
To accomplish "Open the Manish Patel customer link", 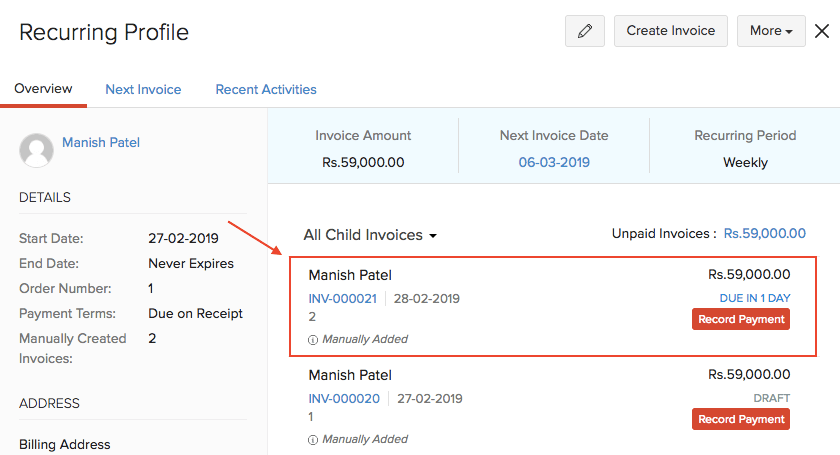I will tap(101, 142).
